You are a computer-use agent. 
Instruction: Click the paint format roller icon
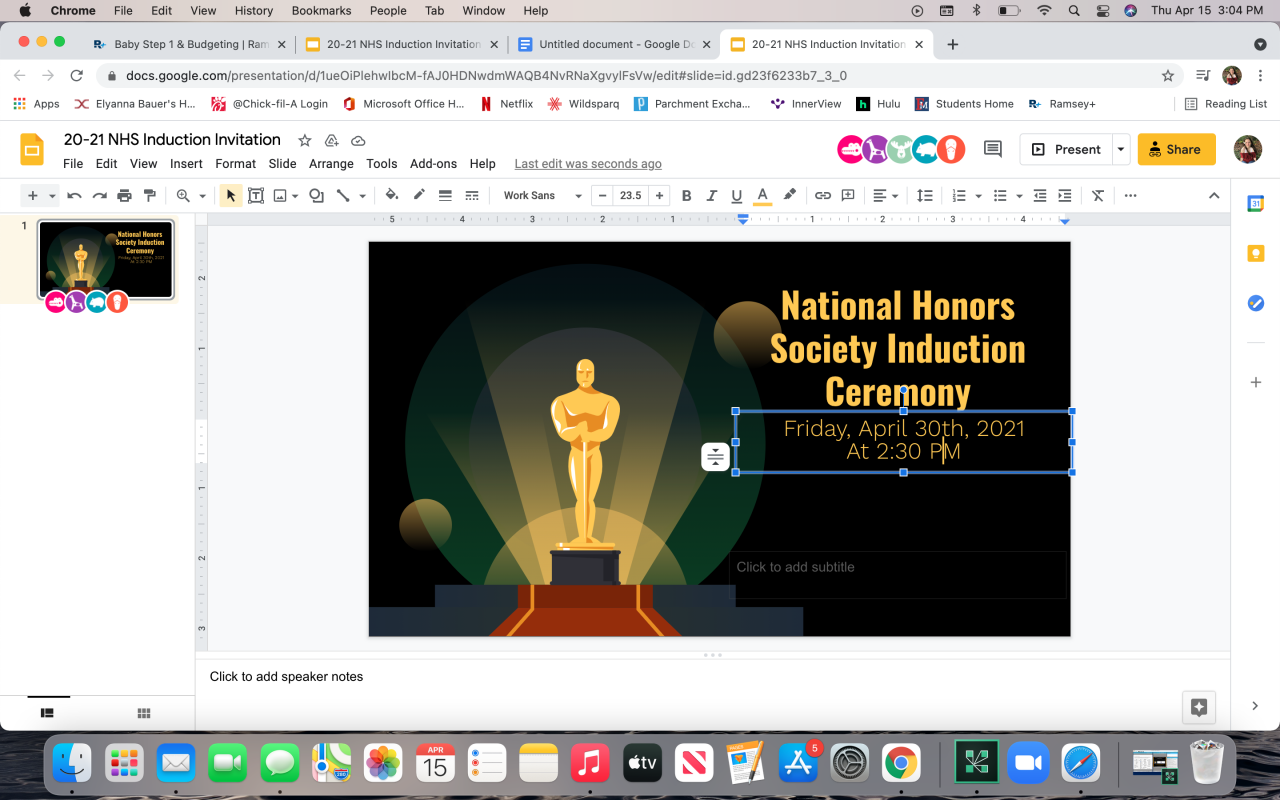tap(150, 196)
